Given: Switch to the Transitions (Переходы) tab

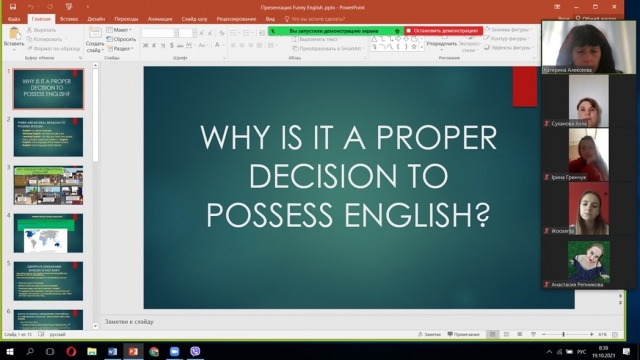Looking at the screenshot, I should (126, 19).
